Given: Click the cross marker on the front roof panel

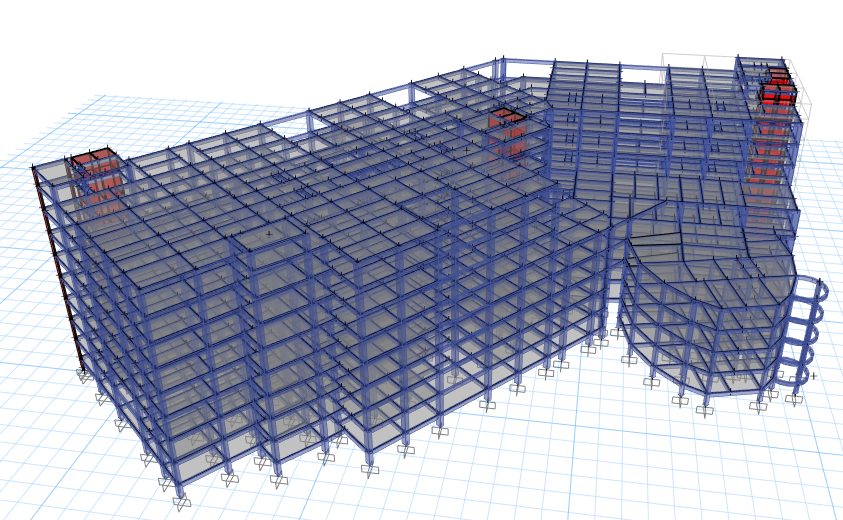Looking at the screenshot, I should point(269,234).
